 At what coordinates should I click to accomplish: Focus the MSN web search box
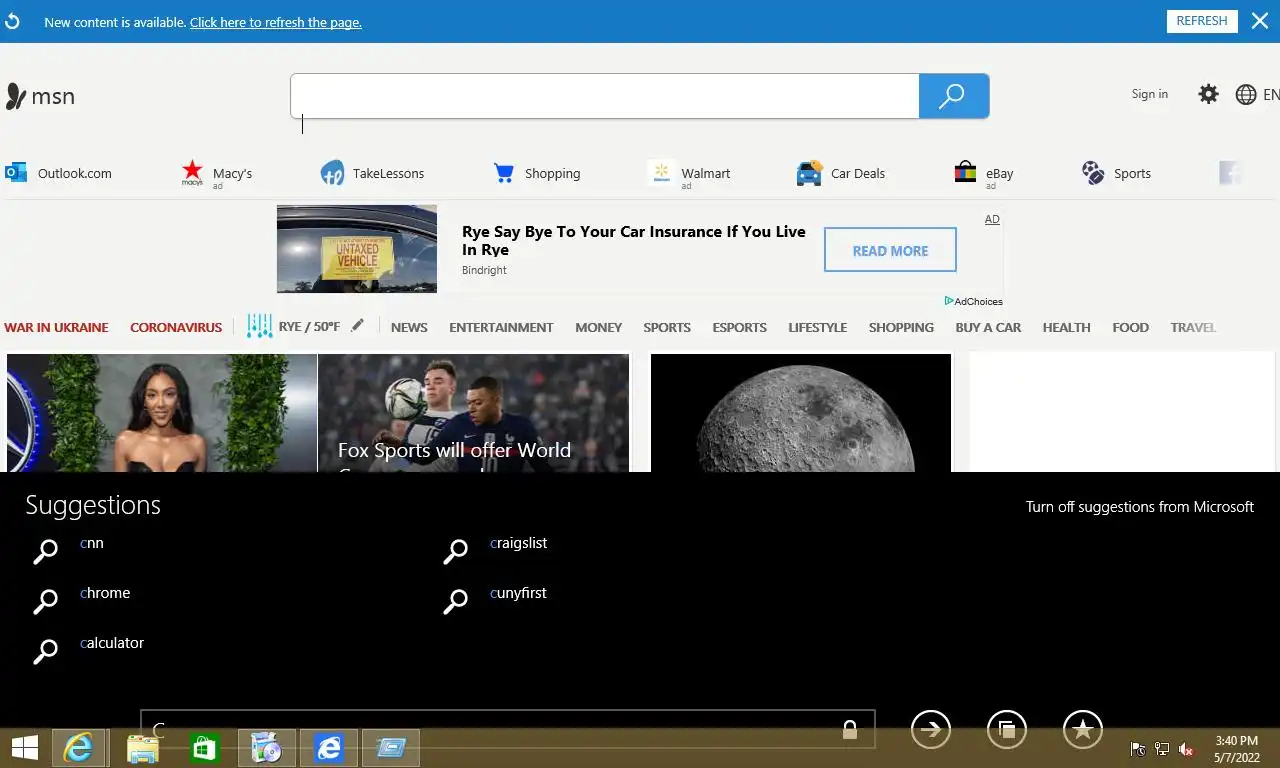point(604,96)
